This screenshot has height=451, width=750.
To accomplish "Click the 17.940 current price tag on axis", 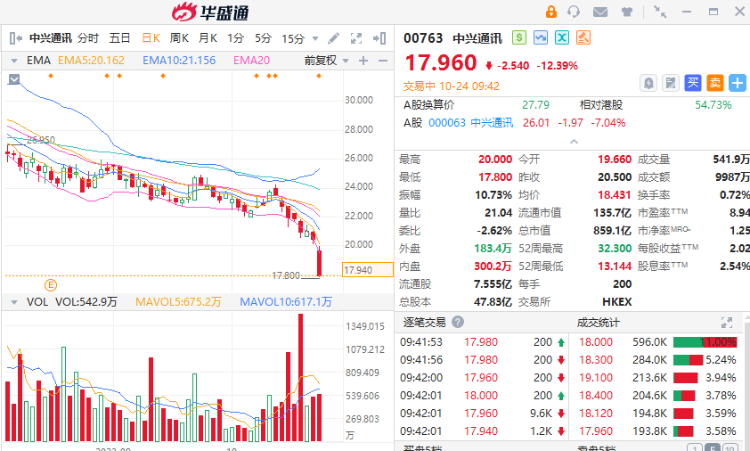I will 367,270.
